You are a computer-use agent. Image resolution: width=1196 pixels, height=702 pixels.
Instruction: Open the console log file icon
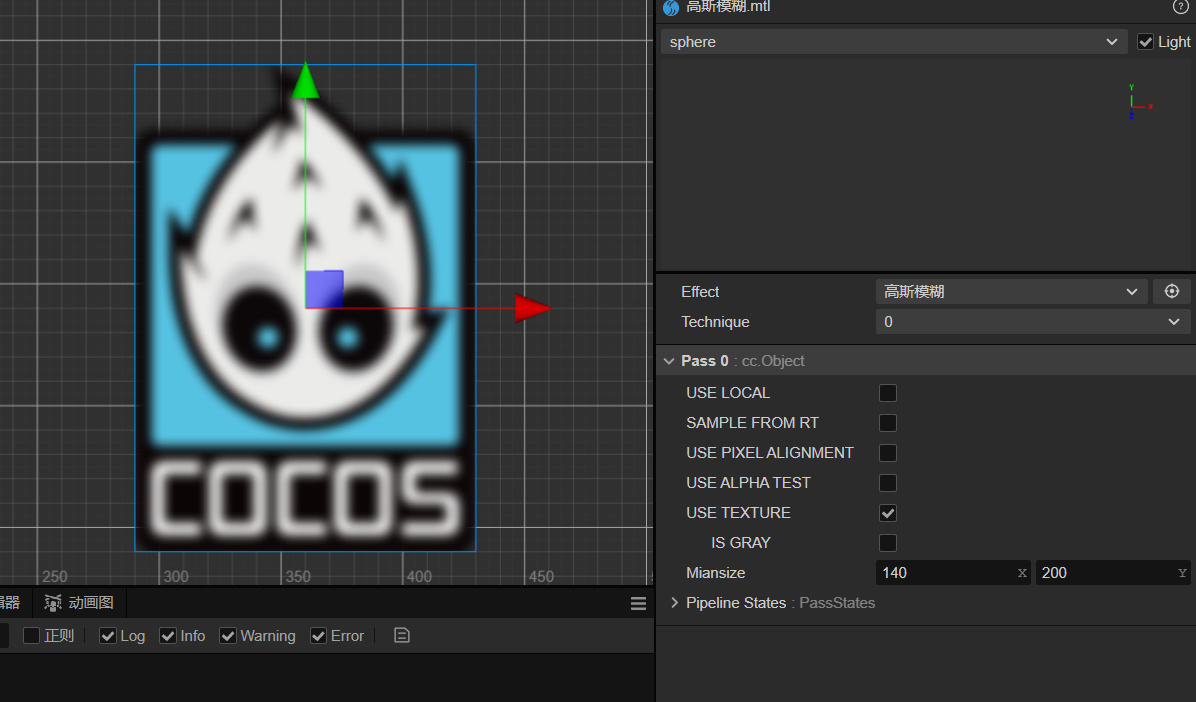point(402,636)
